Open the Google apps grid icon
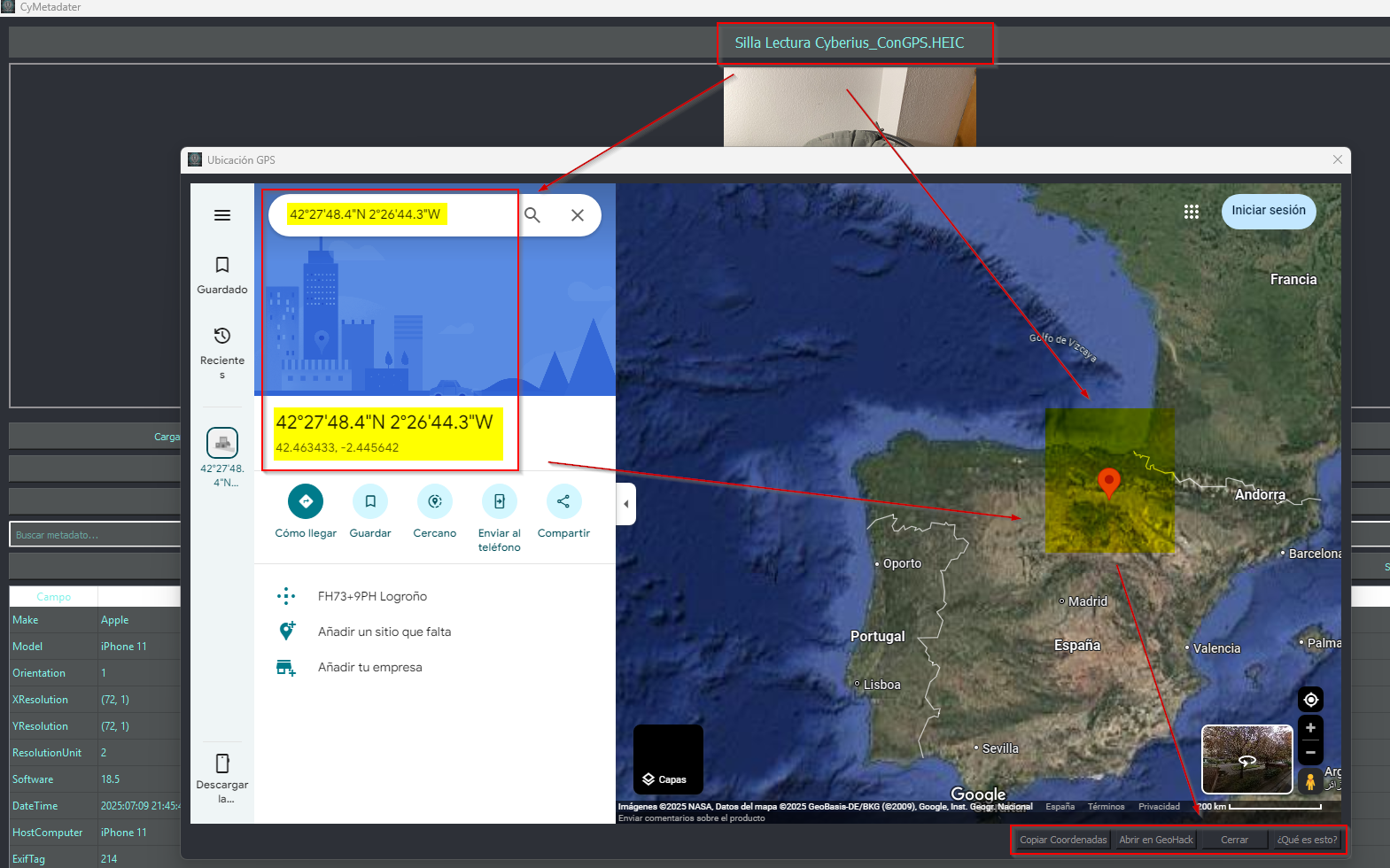This screenshot has height=868, width=1390. coord(1192,212)
